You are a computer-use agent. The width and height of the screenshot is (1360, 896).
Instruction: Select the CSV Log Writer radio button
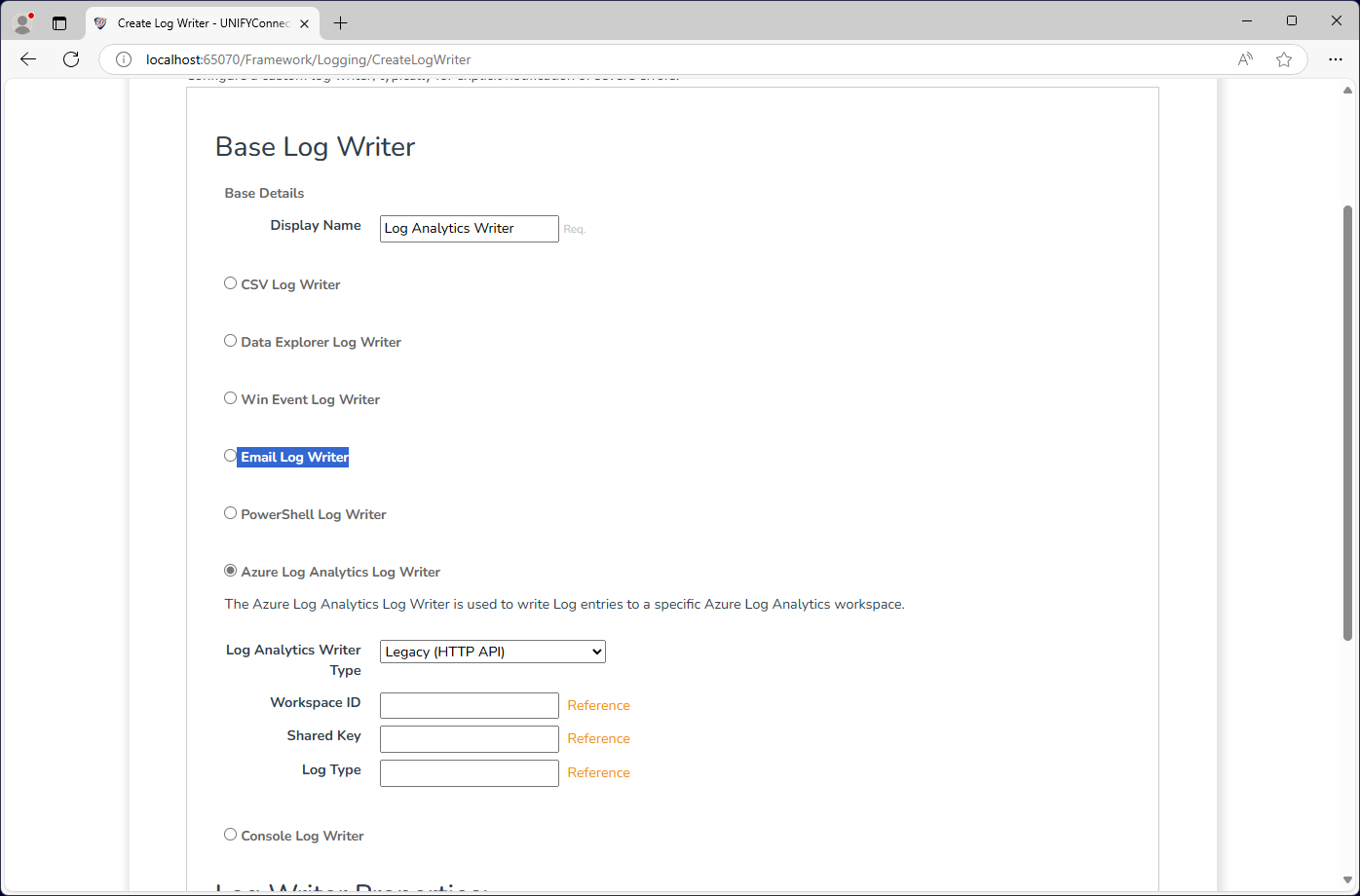pos(231,283)
